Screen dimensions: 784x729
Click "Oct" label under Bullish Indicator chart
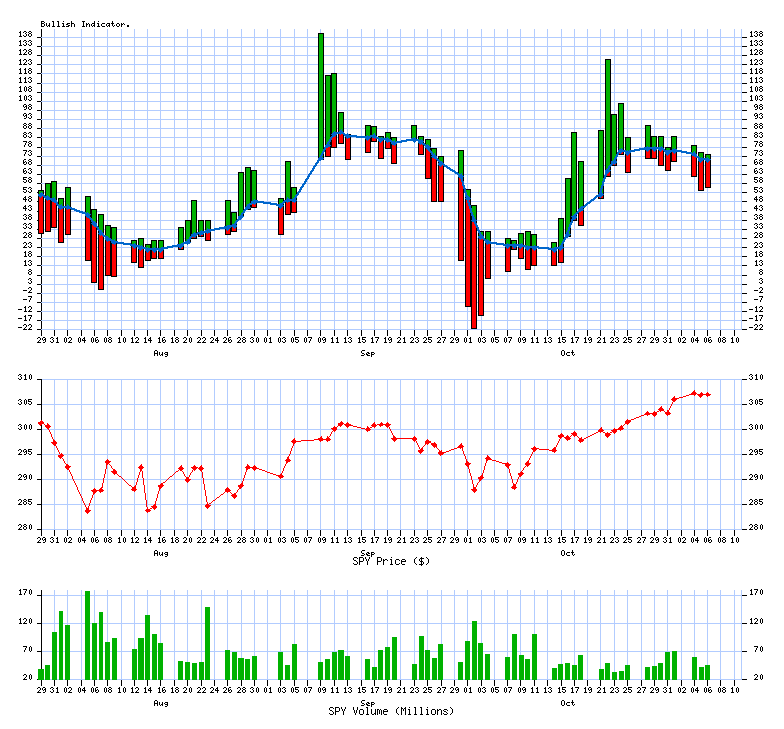(x=567, y=353)
